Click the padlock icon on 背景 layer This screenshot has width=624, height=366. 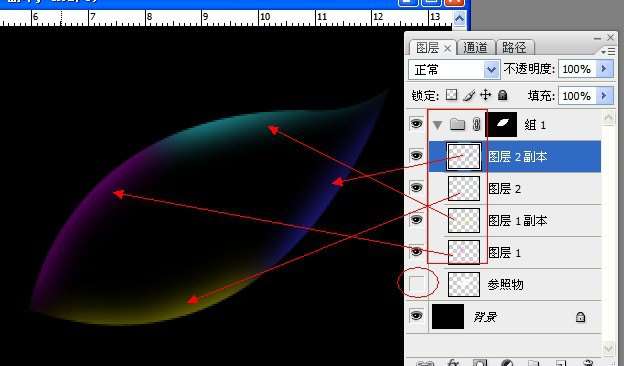point(580,317)
